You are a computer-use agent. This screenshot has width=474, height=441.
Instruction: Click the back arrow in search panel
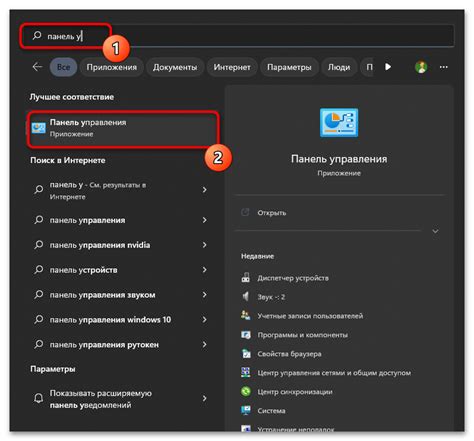click(37, 67)
